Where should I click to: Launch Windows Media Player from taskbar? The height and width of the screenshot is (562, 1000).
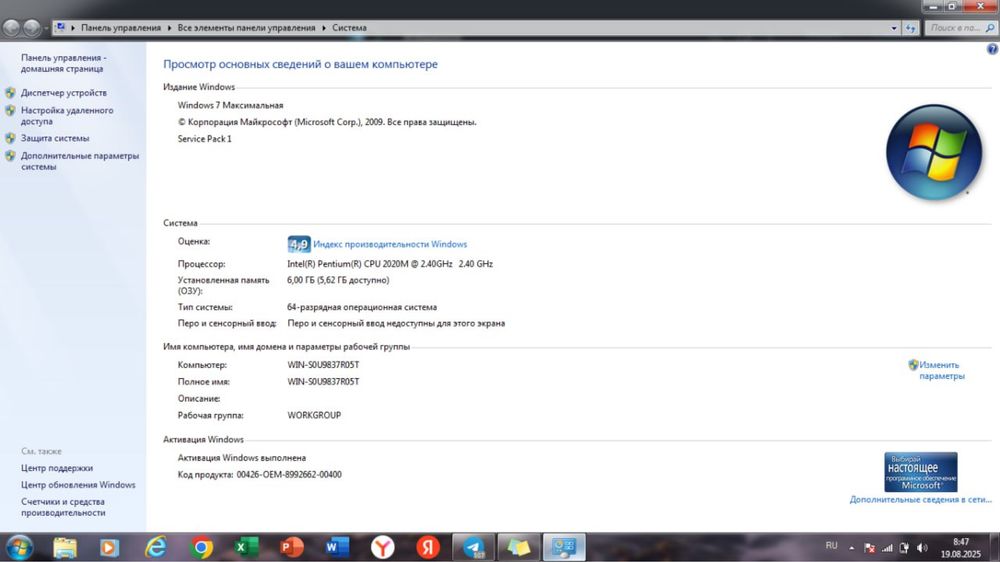109,547
